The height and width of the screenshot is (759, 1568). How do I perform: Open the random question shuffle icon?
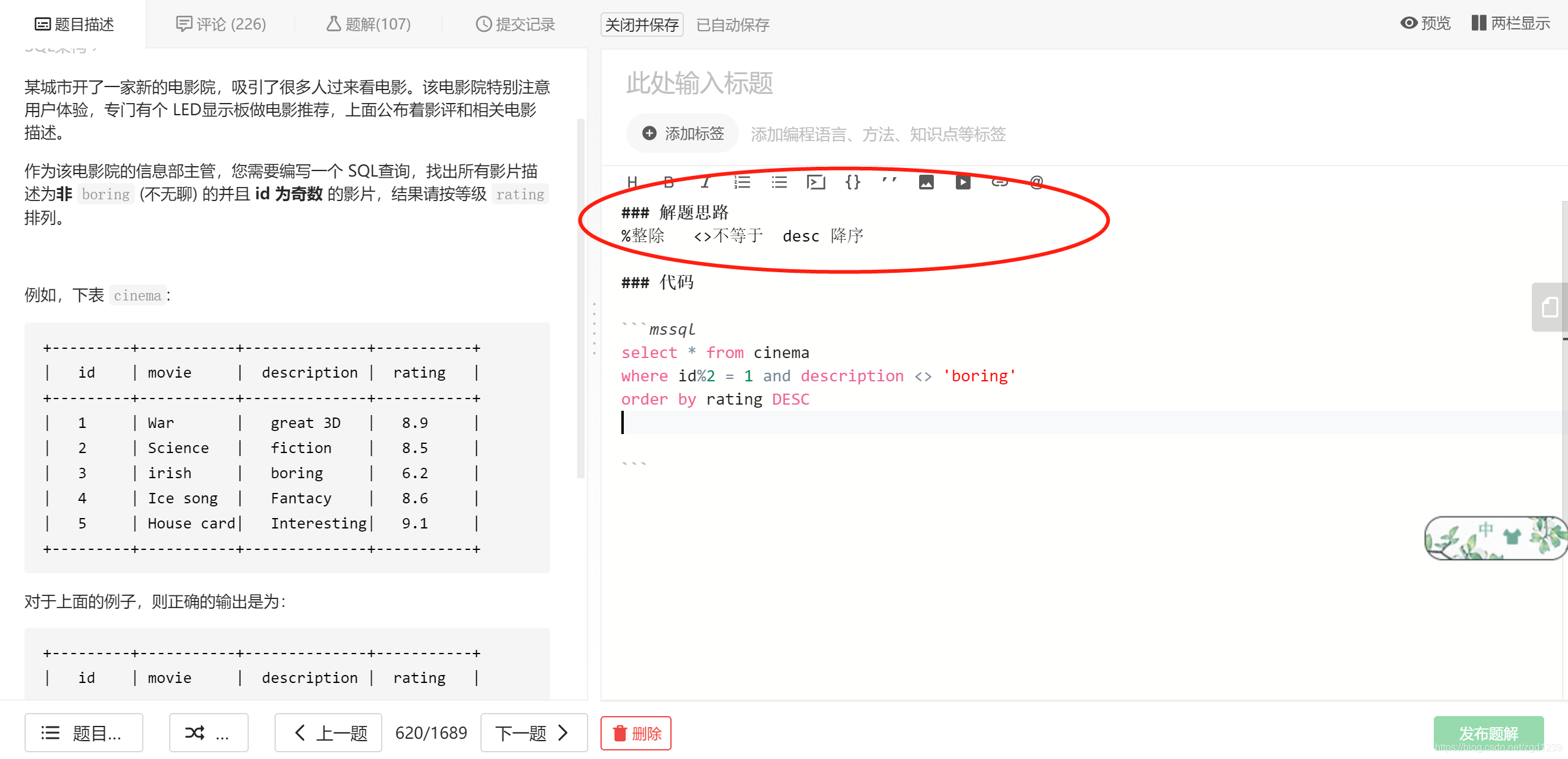coord(195,732)
